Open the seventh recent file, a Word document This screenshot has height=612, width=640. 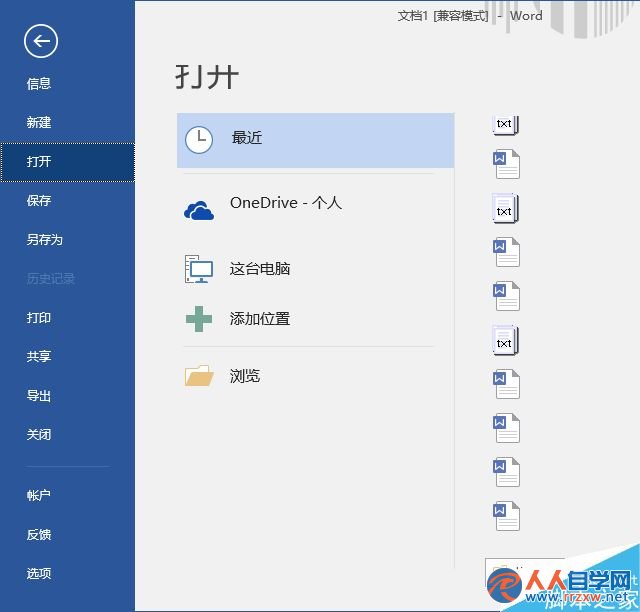[506, 384]
